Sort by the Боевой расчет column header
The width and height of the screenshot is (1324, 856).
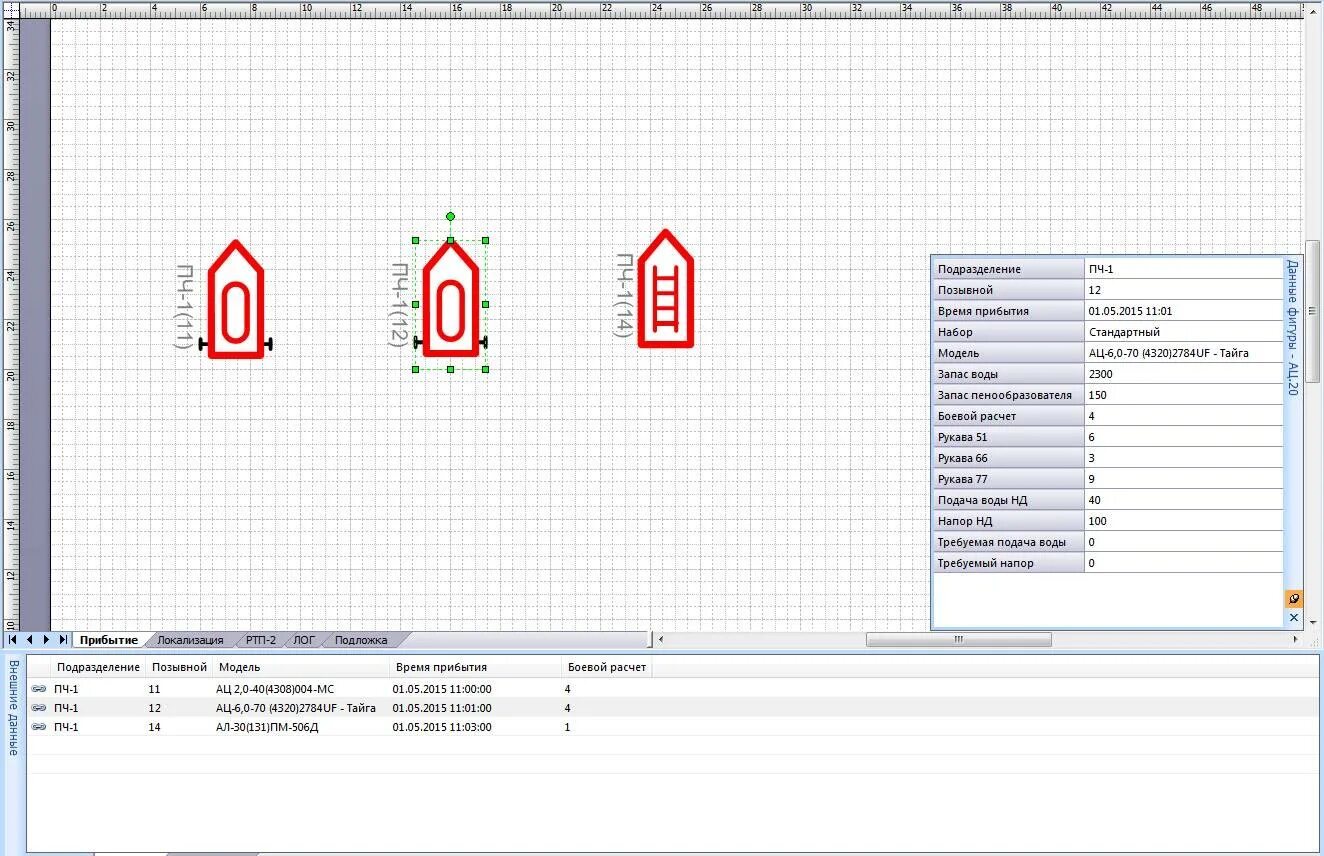607,667
